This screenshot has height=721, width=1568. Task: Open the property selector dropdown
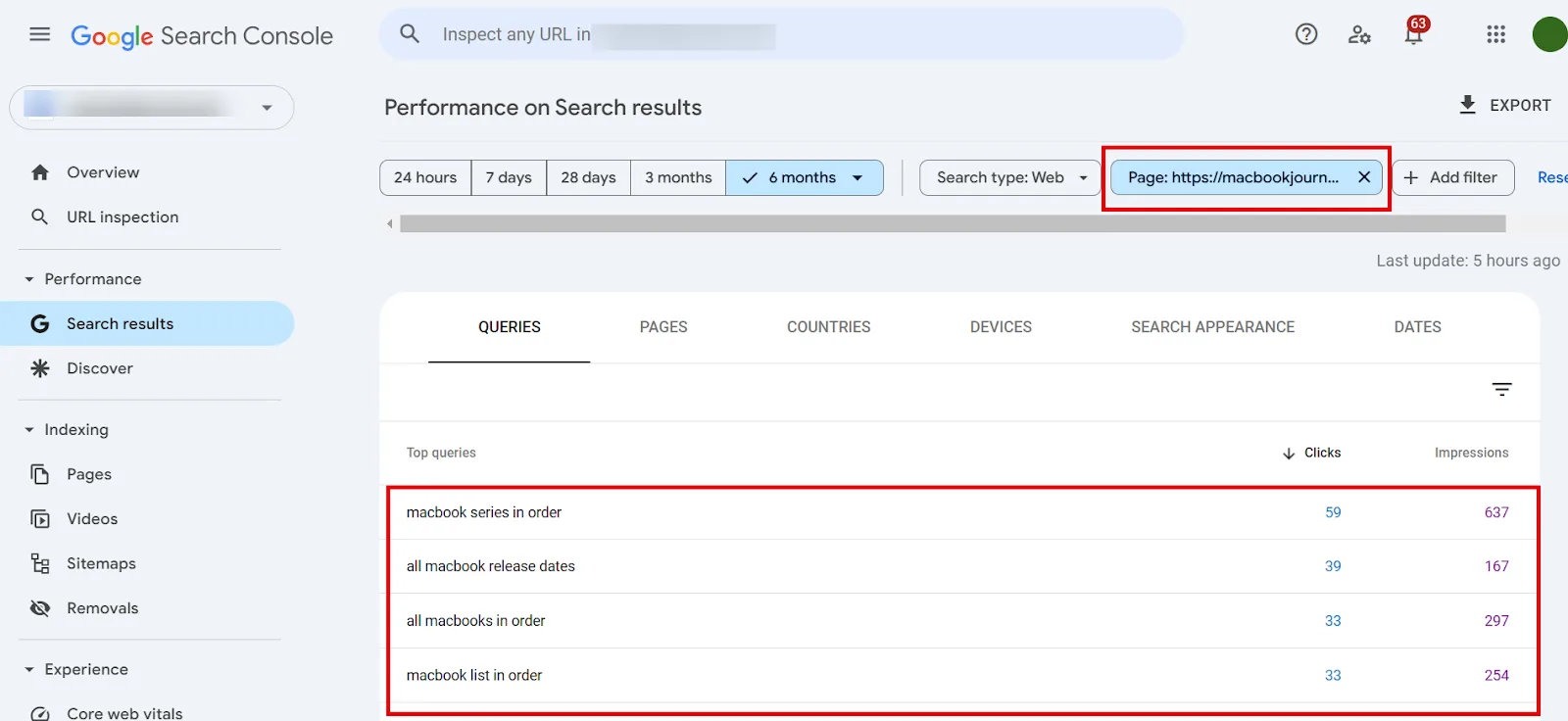pyautogui.click(x=152, y=108)
